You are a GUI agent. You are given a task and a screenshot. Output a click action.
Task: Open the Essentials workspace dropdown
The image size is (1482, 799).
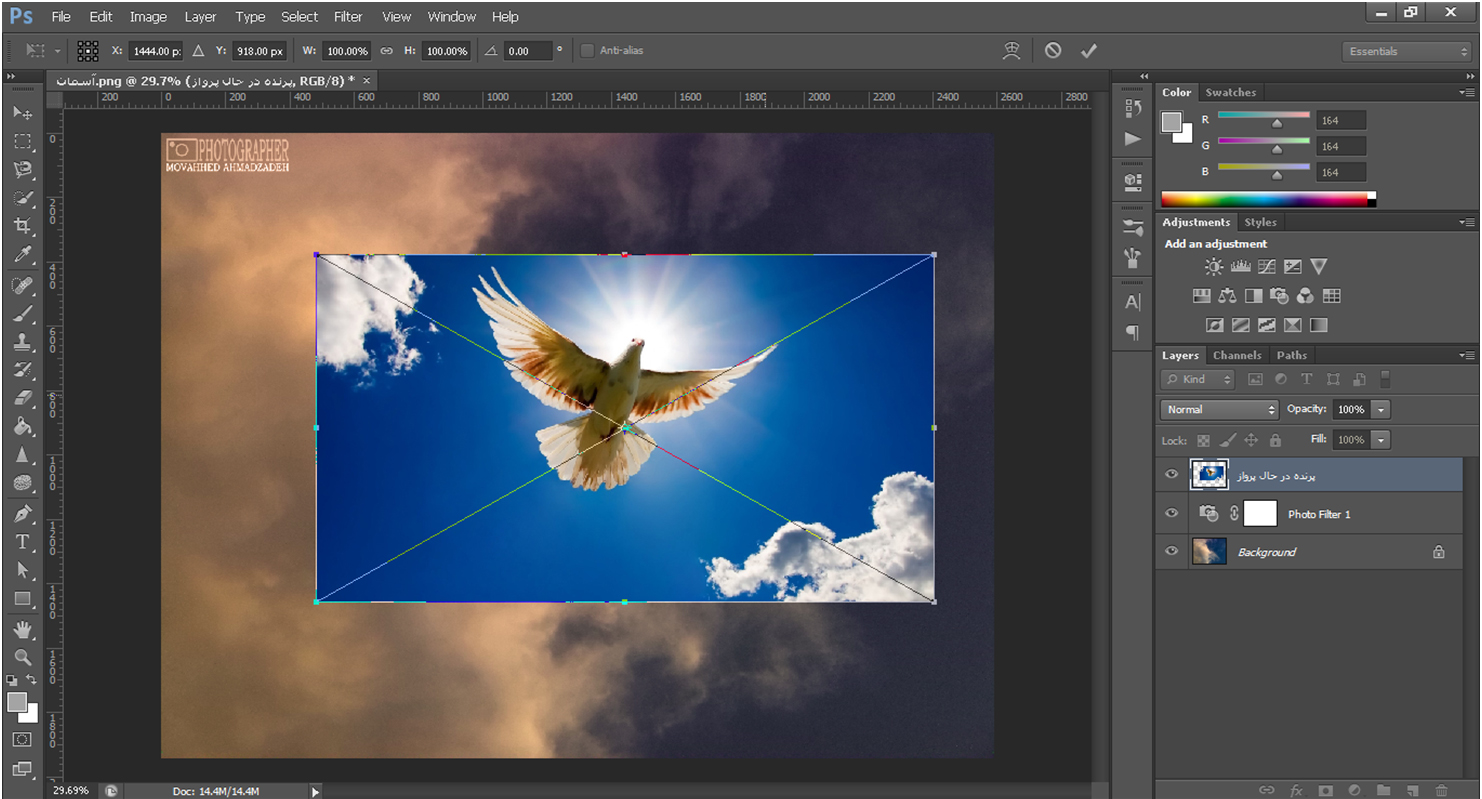1406,51
